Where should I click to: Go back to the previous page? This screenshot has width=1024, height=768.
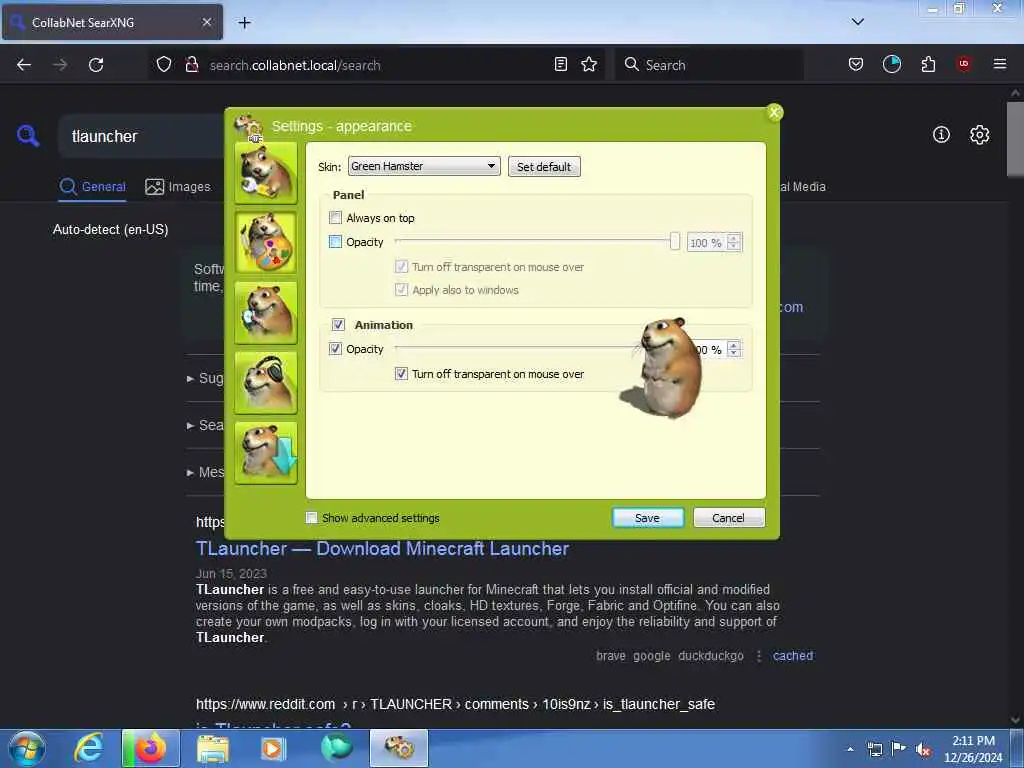(x=24, y=65)
